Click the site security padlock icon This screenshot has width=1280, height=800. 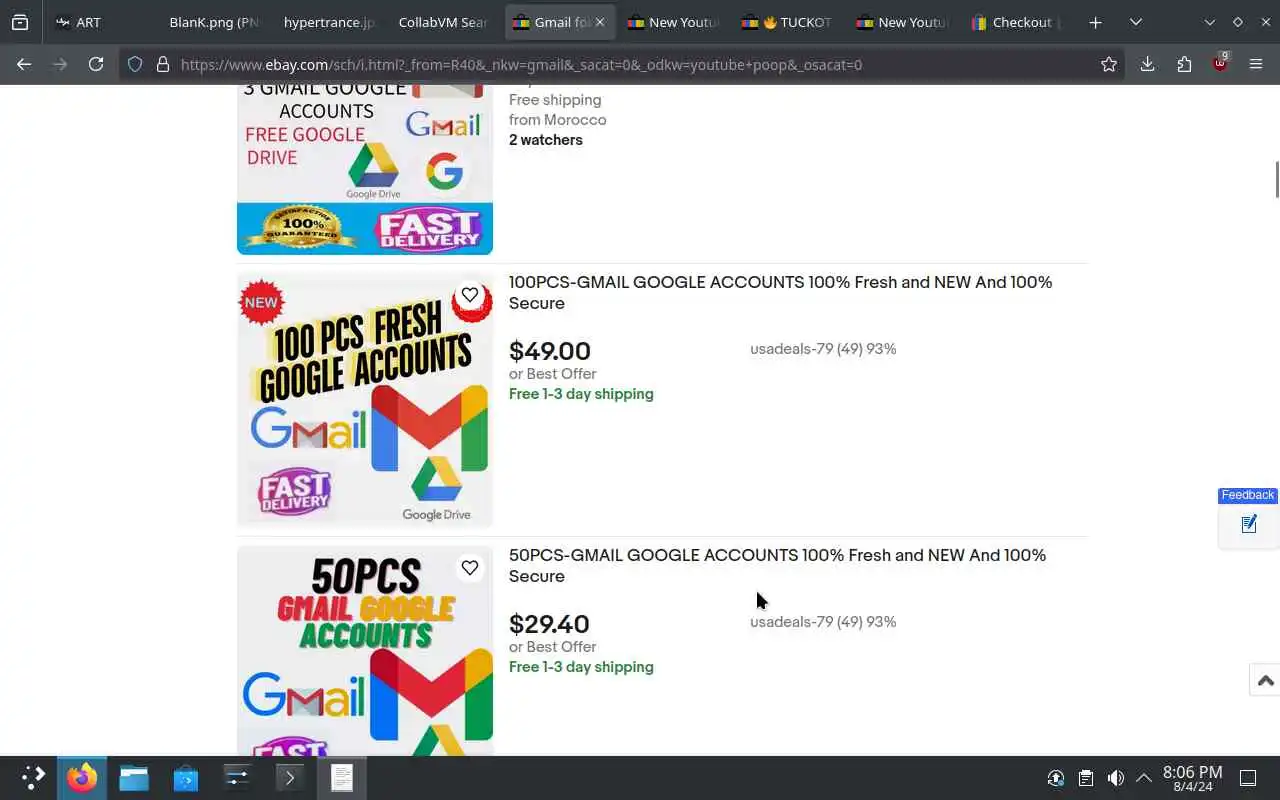pos(163,64)
